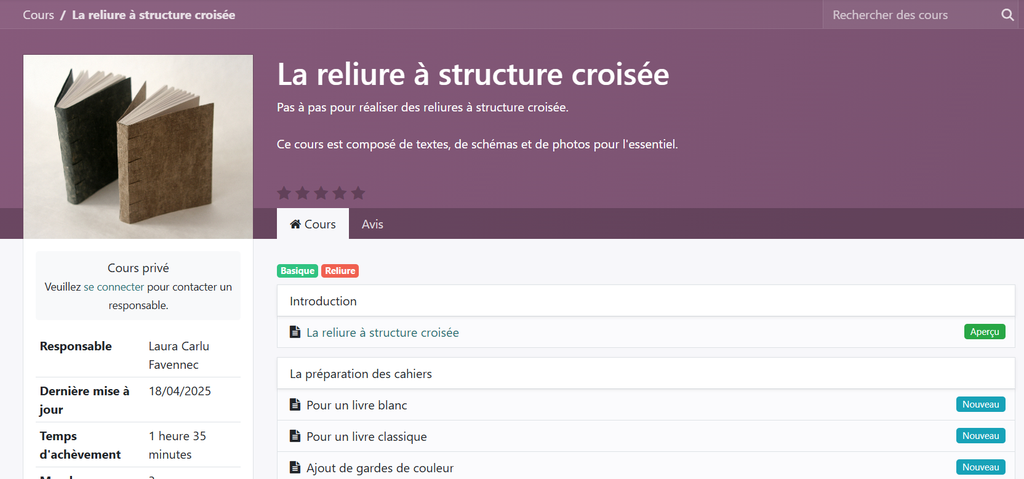This screenshot has height=479, width=1024.
Task: Filter by the Reliure tag
Action: click(x=340, y=271)
